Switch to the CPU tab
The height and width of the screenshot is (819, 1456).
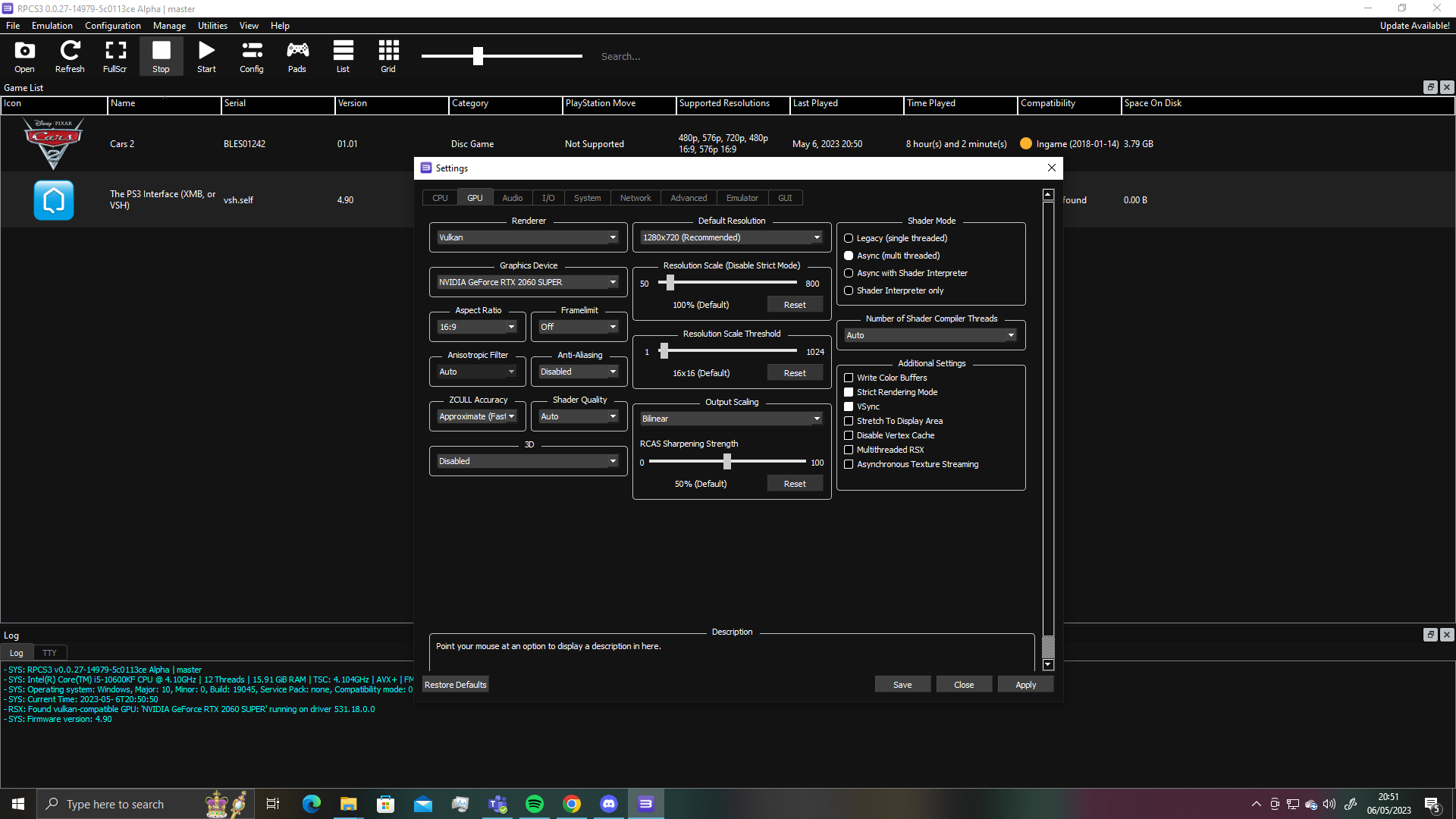(440, 197)
